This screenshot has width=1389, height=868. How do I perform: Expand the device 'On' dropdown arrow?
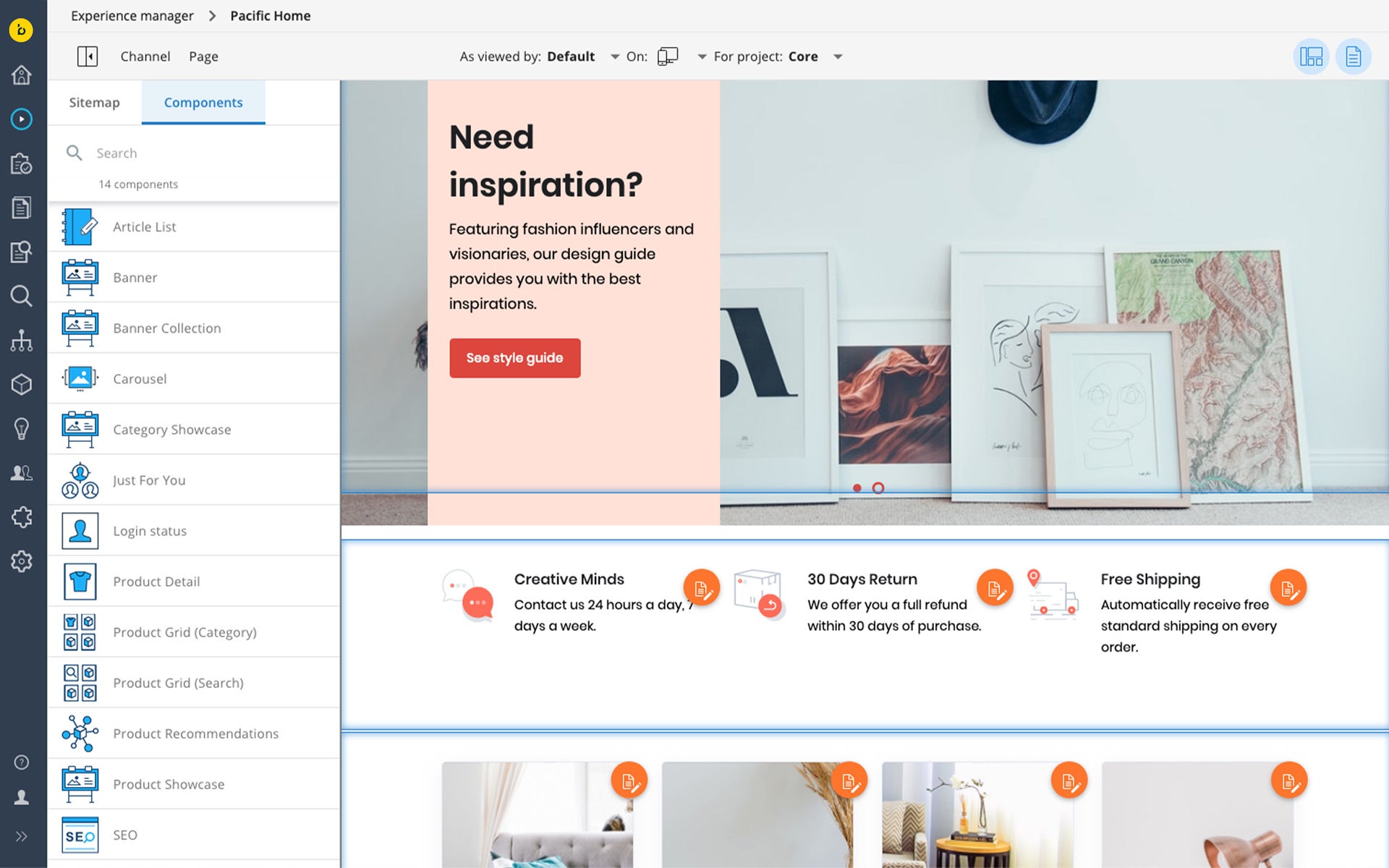click(x=701, y=56)
